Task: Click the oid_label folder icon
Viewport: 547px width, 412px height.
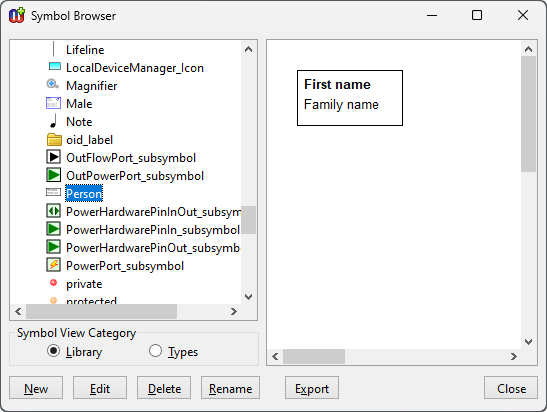Action: (x=54, y=139)
